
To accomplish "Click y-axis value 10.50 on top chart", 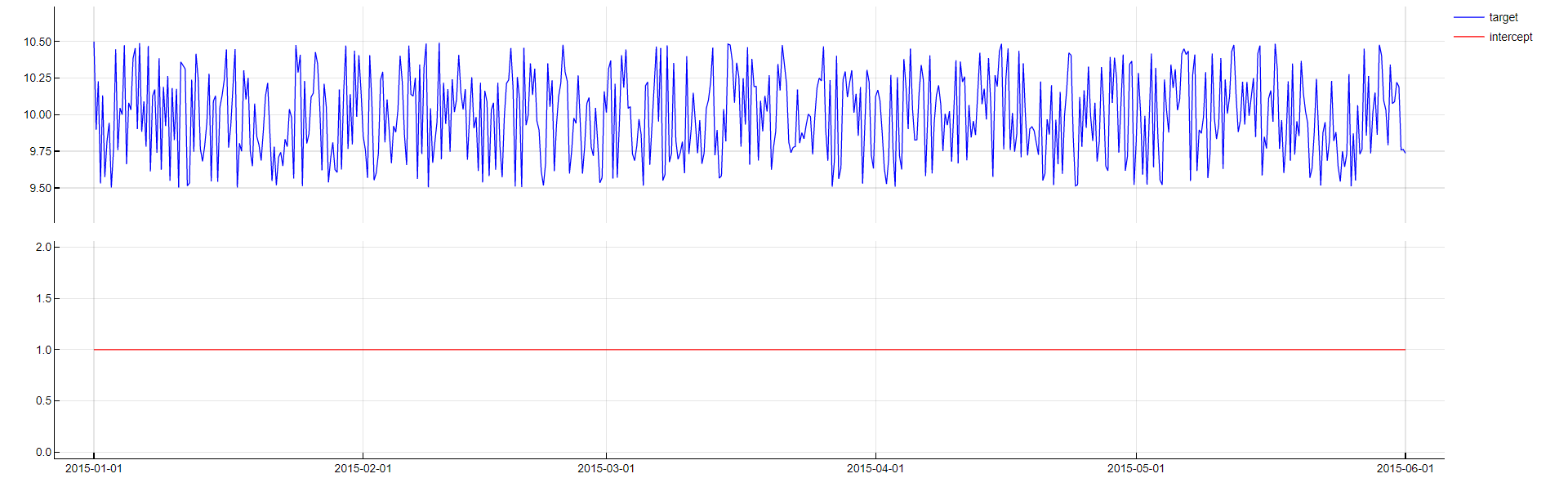I will pyautogui.click(x=38, y=42).
